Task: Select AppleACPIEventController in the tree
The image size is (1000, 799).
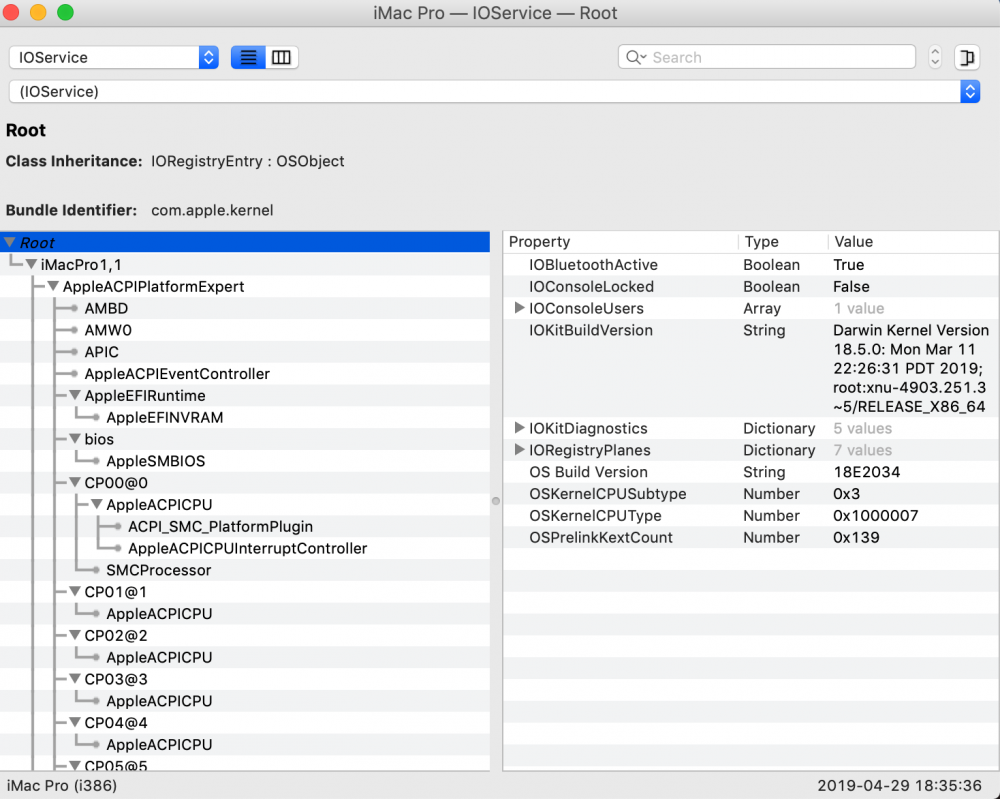Action: point(177,374)
